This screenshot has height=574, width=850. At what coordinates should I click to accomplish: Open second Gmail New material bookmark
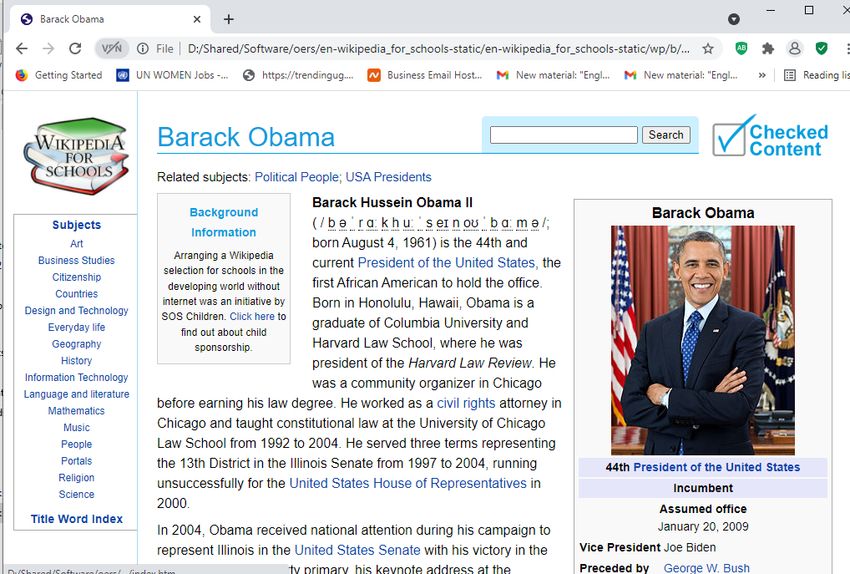pyautogui.click(x=681, y=75)
